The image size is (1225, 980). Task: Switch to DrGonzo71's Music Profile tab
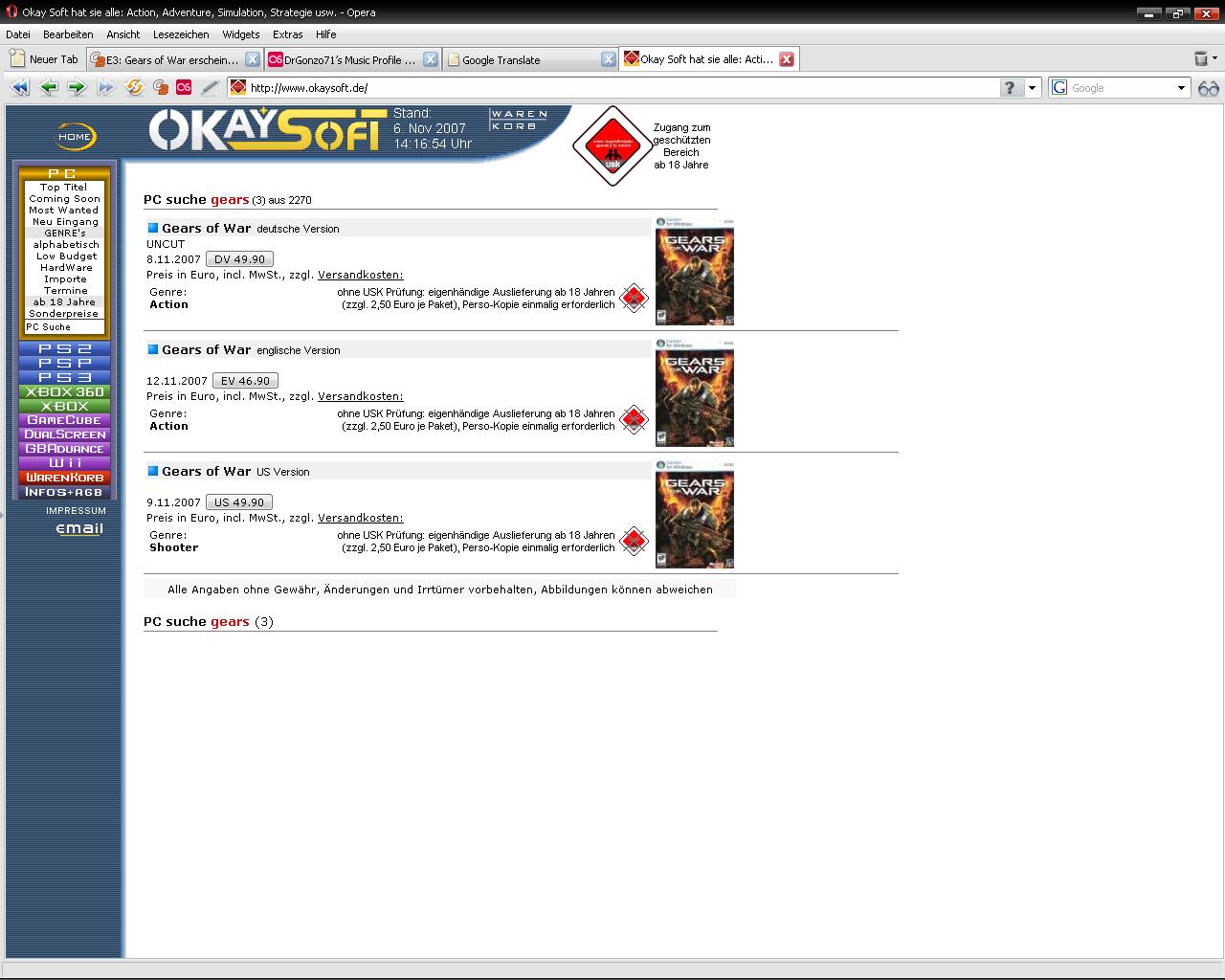click(x=343, y=59)
